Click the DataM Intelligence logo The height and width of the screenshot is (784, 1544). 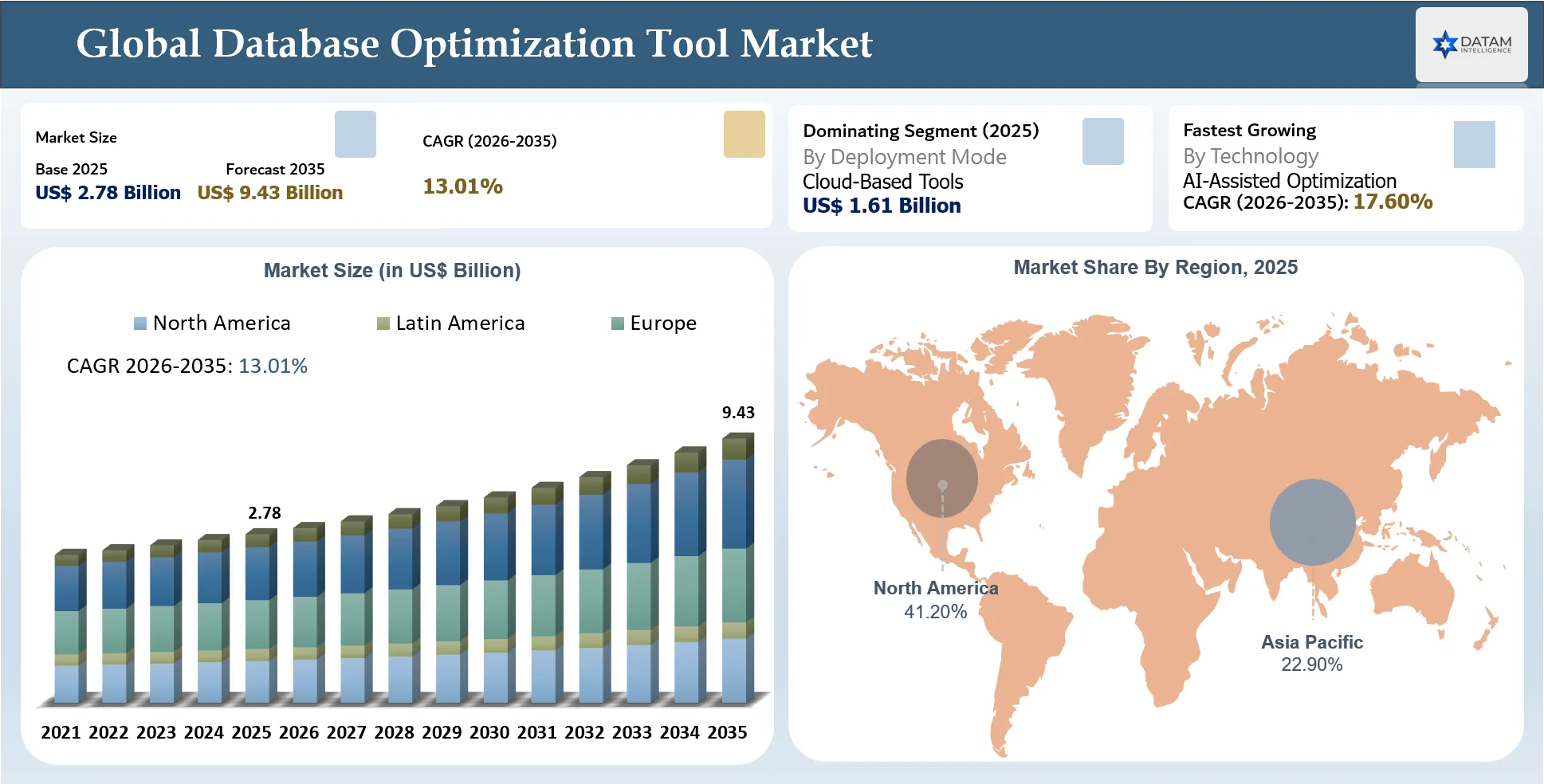pyautogui.click(x=1471, y=45)
